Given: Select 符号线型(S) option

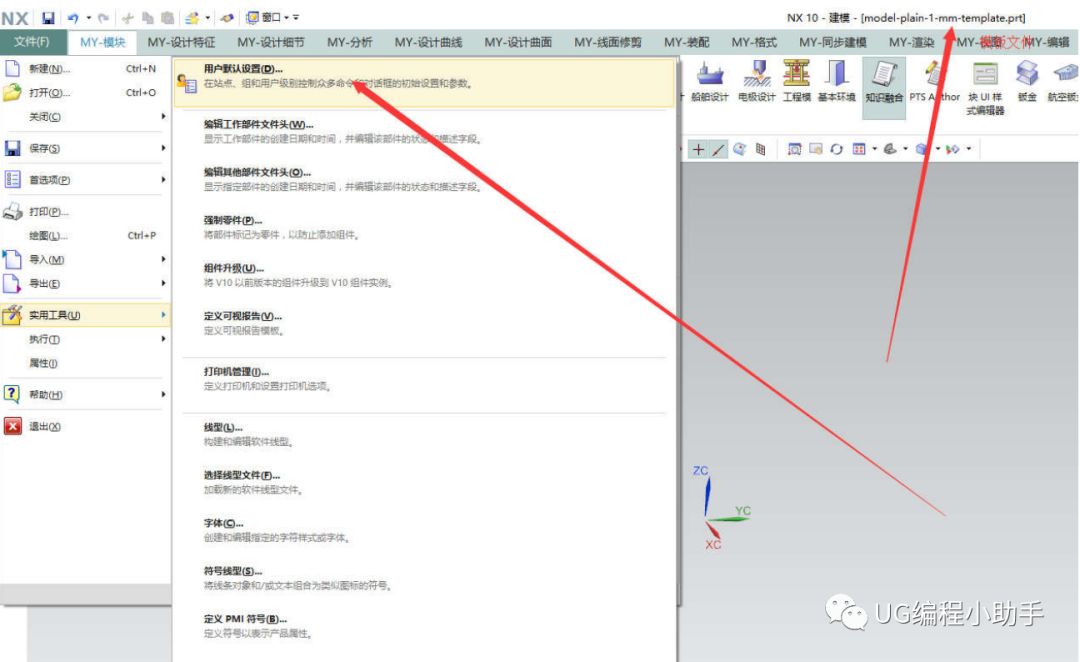Looking at the screenshot, I should 424,578.
